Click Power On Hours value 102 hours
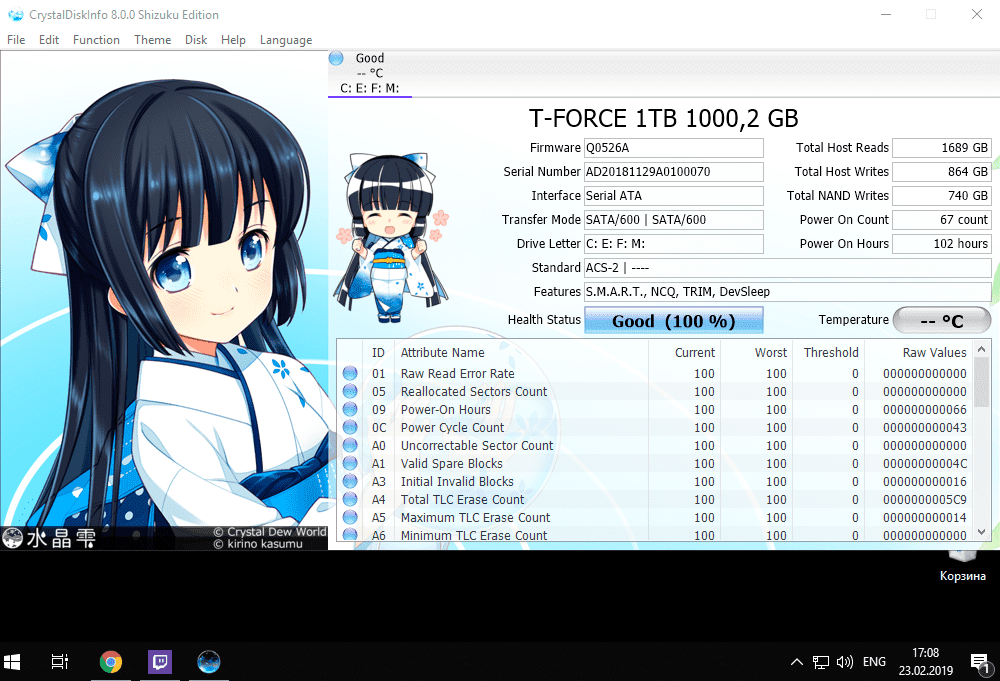1000x681 pixels. (941, 244)
